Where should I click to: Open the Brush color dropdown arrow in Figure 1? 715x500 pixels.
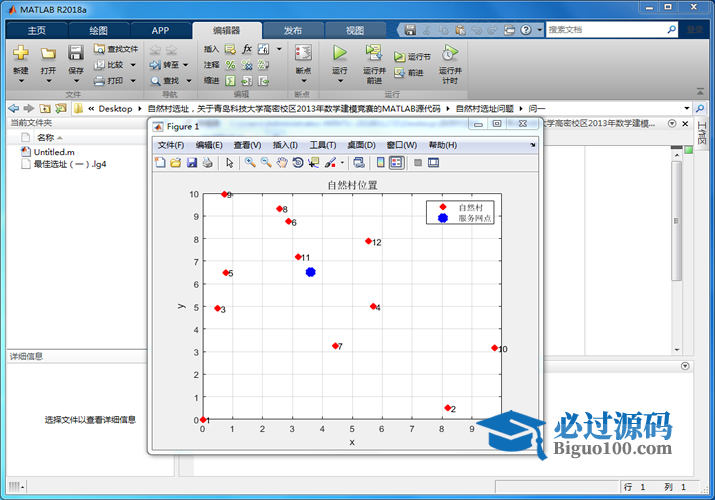(342, 163)
